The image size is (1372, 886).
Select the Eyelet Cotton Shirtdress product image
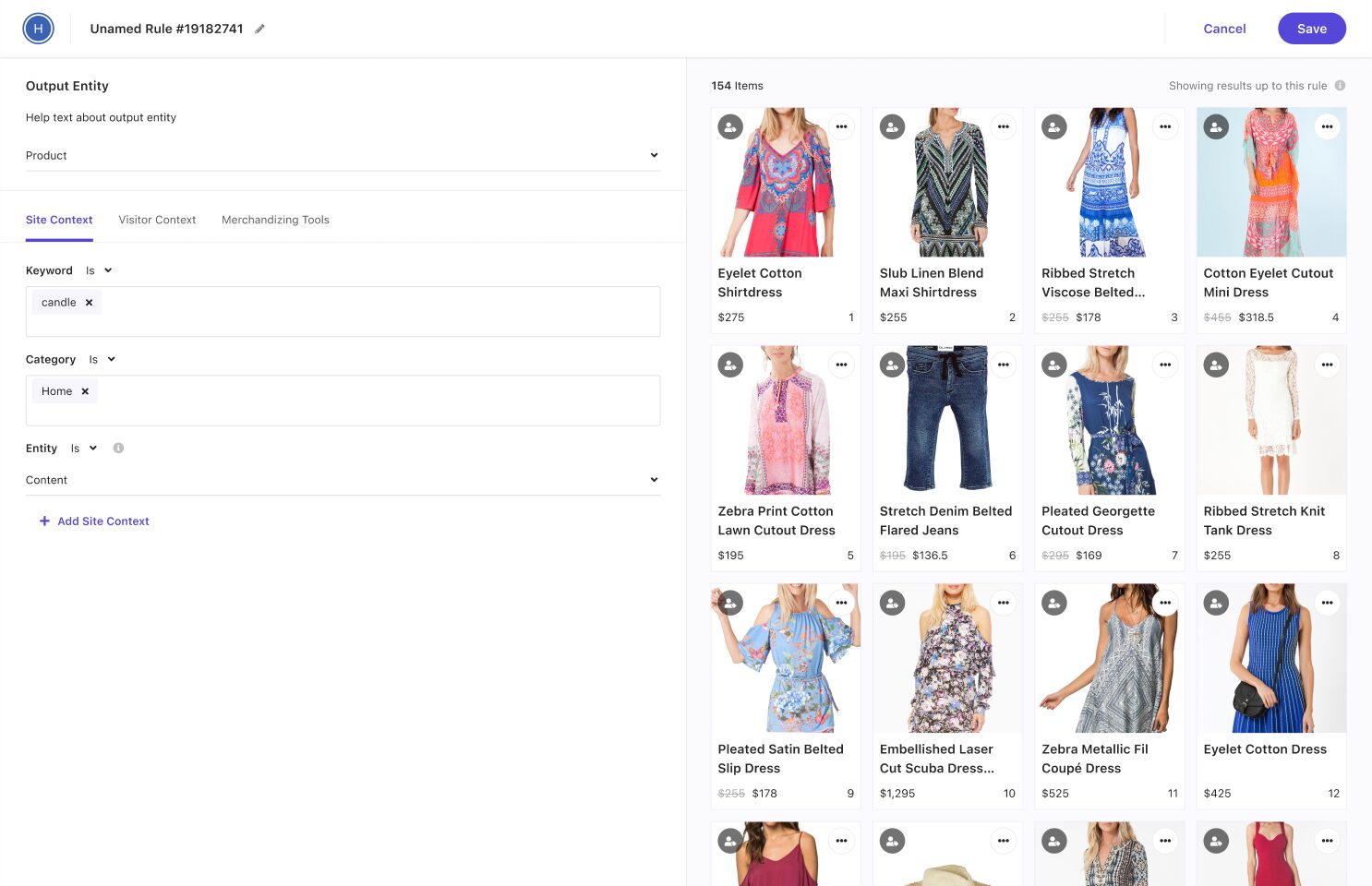[x=786, y=182]
